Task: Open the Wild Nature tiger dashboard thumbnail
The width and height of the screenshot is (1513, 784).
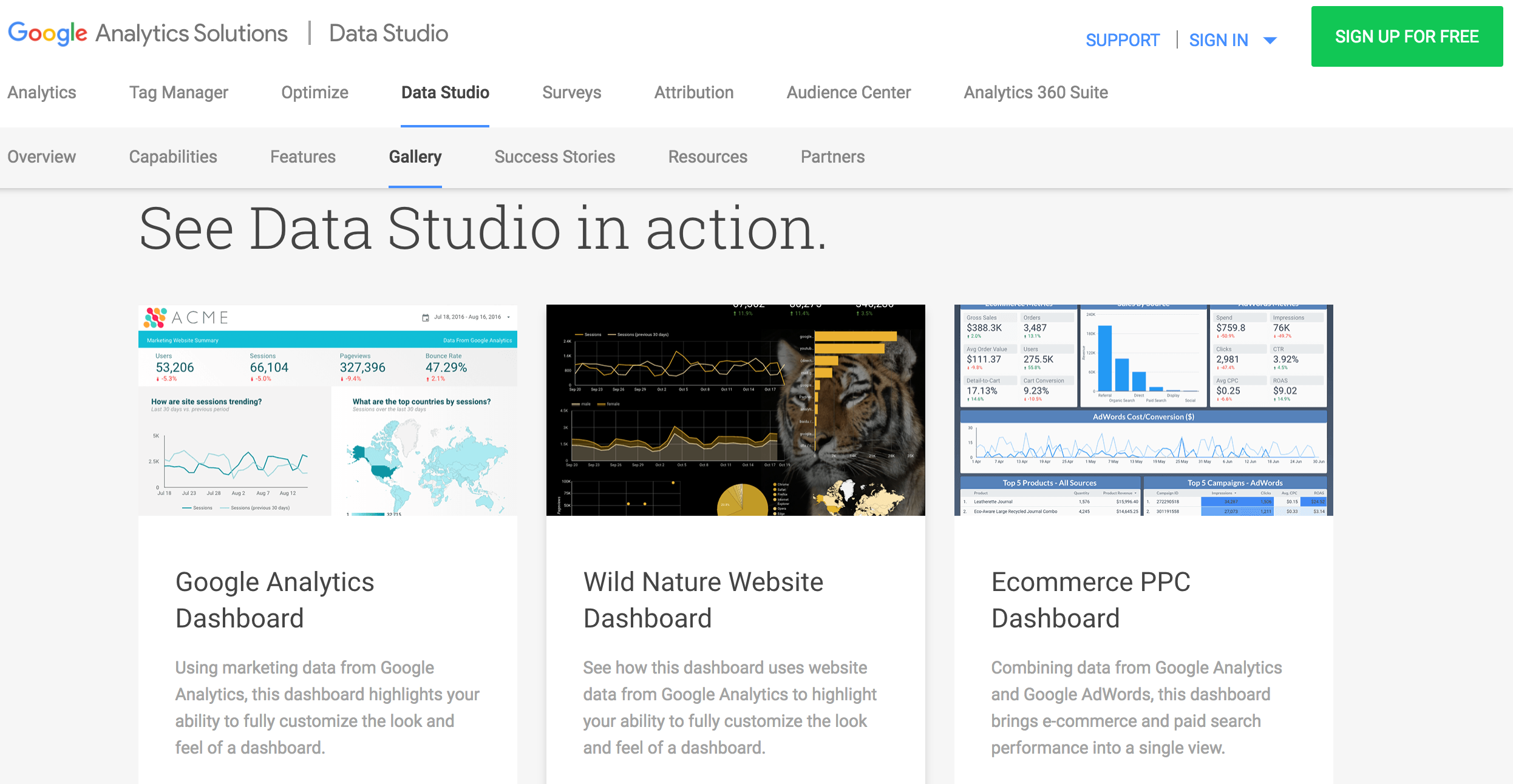Action: point(735,410)
